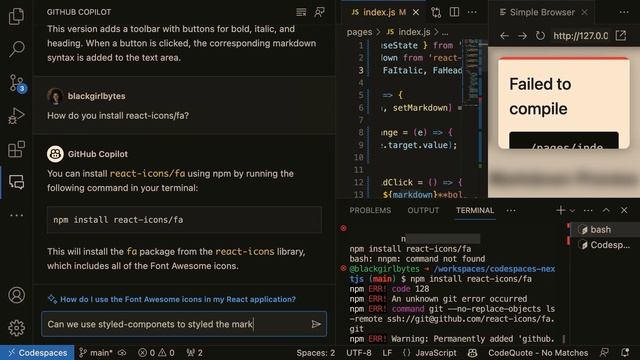The height and width of the screenshot is (360, 640).
Task: Open Simple Browser more actions menu
Action: 624,12
